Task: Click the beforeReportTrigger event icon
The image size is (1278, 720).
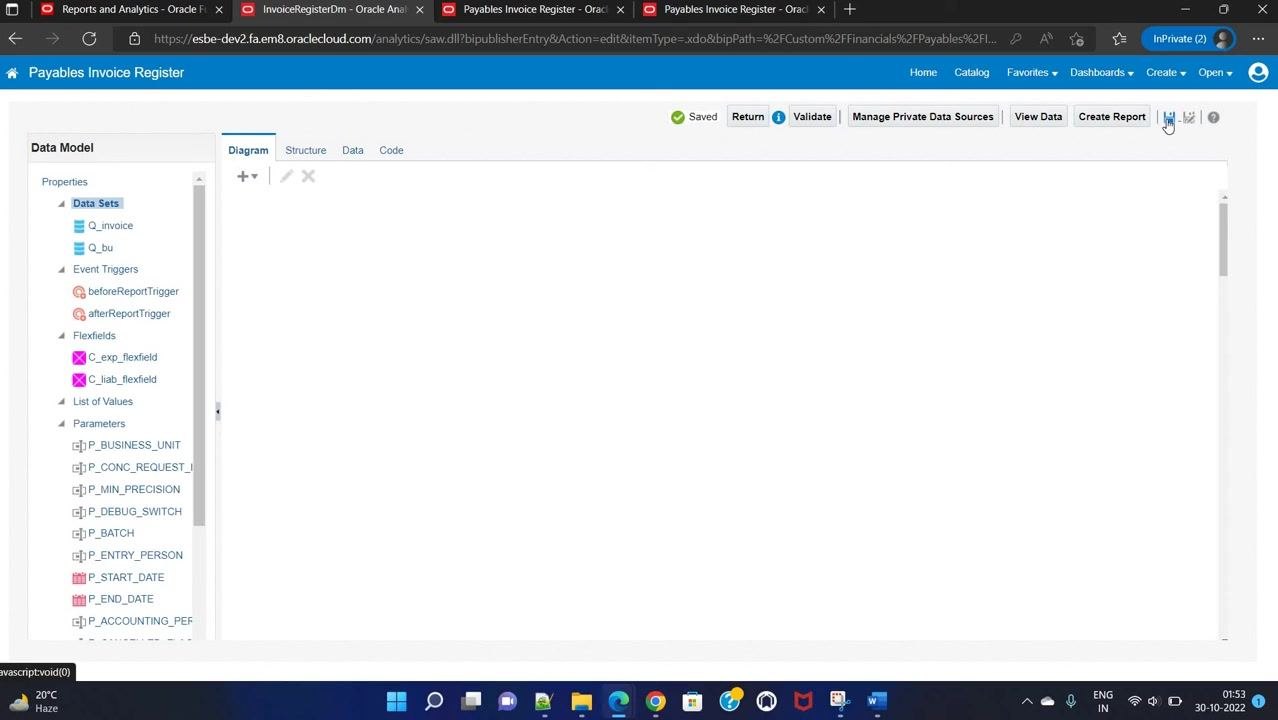Action: pos(79,292)
